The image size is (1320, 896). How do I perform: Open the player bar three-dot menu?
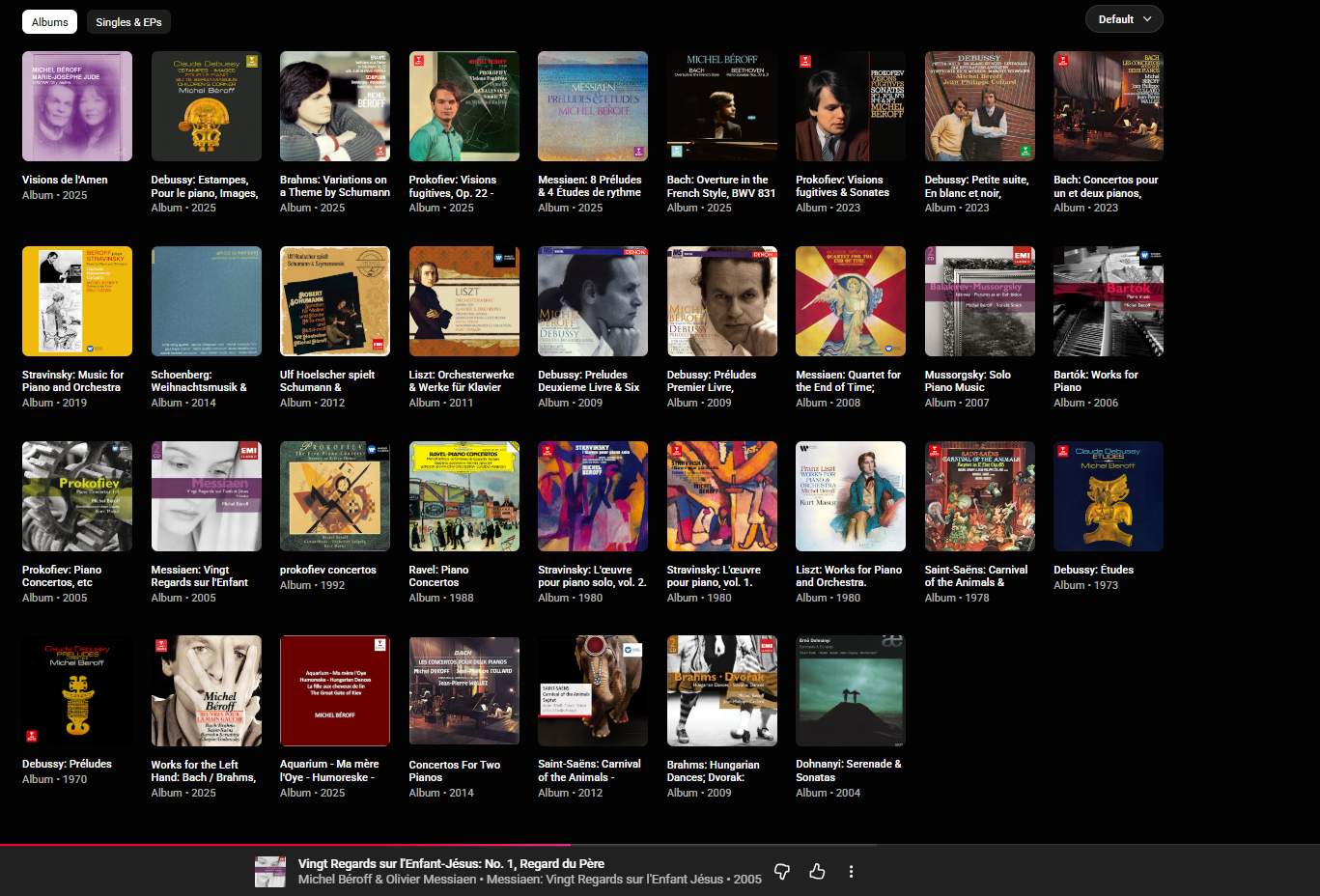click(x=851, y=871)
